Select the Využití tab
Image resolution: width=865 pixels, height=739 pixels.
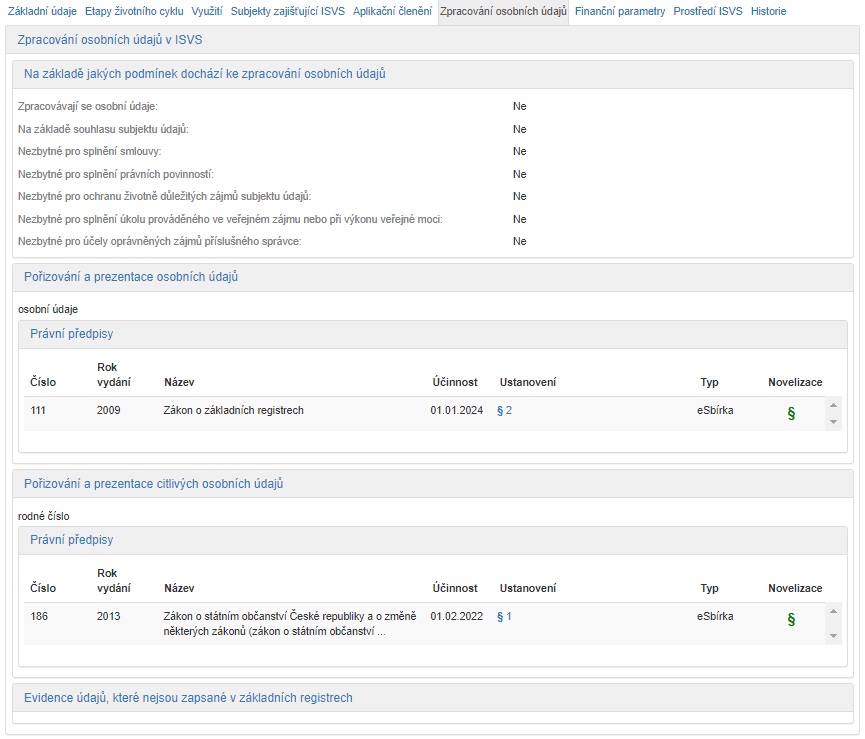point(207,11)
